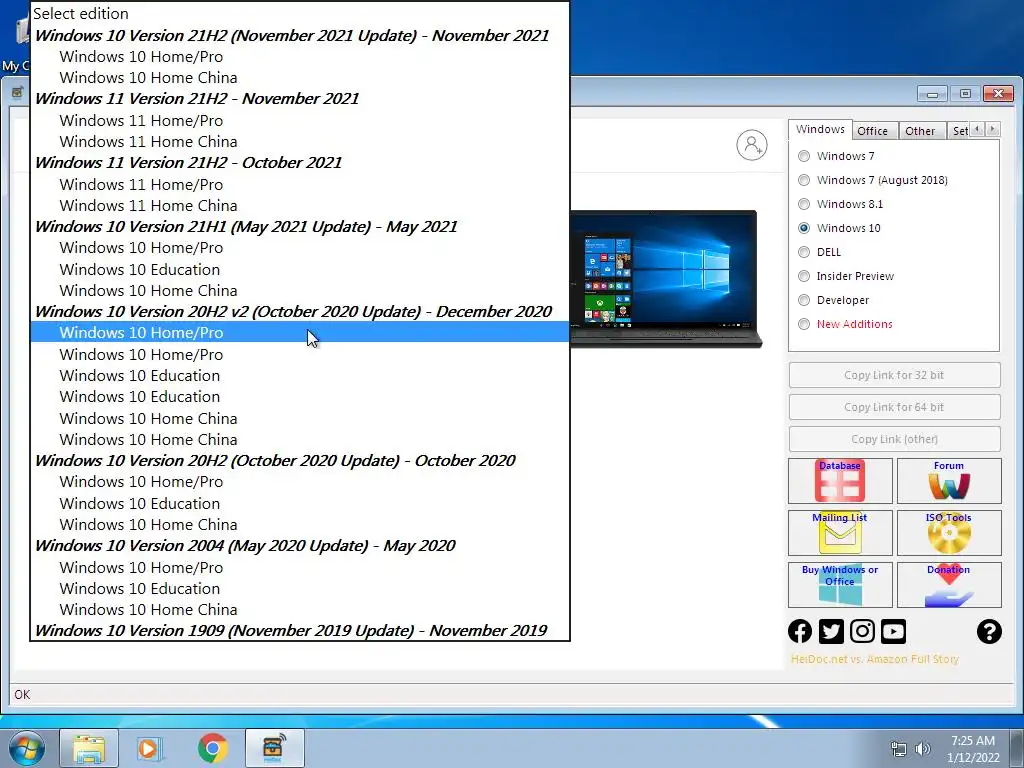This screenshot has width=1024, height=768.
Task: Choose Windows 10 Education under May 2021 Update
Action: coord(300,269)
